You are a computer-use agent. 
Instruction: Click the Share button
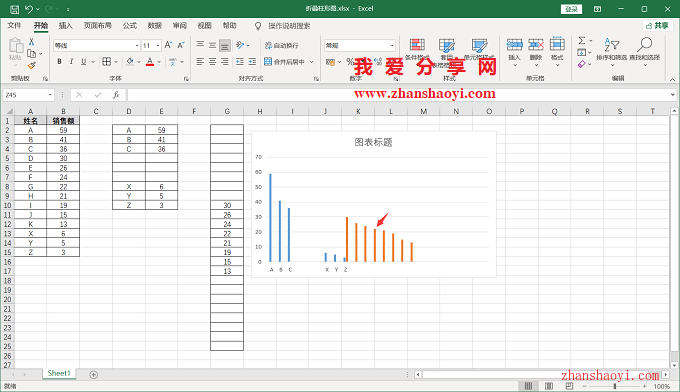tap(657, 26)
